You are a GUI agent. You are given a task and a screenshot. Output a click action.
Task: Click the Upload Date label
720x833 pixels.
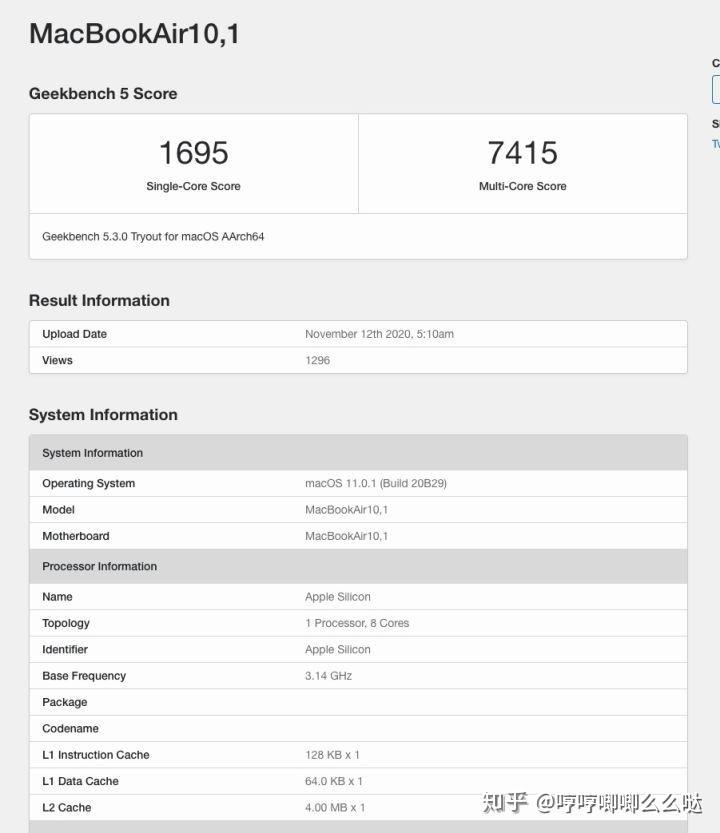click(x=74, y=334)
